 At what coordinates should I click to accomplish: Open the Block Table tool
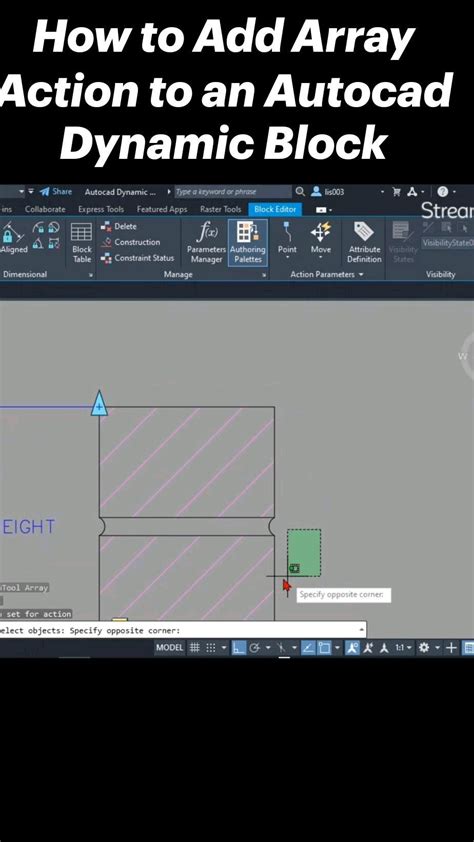[82, 243]
